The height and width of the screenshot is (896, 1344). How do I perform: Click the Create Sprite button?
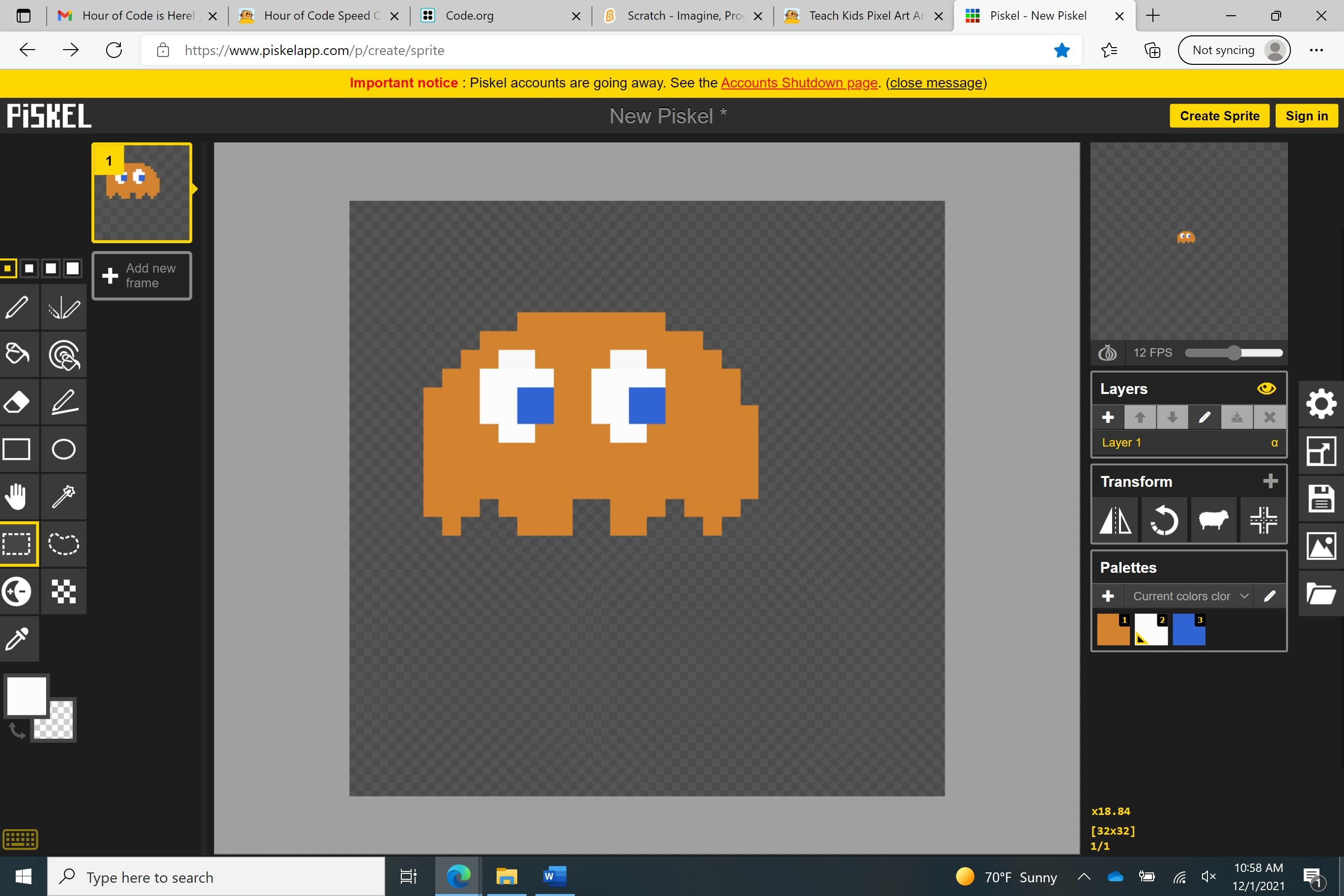click(x=1219, y=116)
